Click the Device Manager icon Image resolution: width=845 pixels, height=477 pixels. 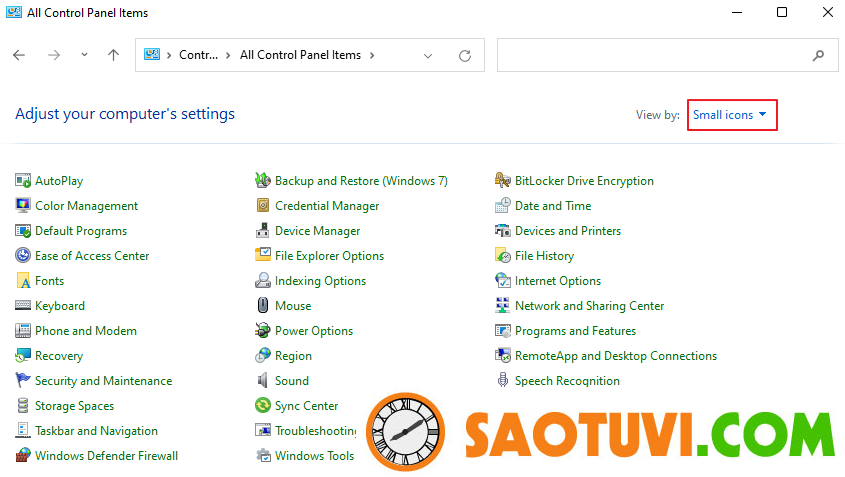262,231
